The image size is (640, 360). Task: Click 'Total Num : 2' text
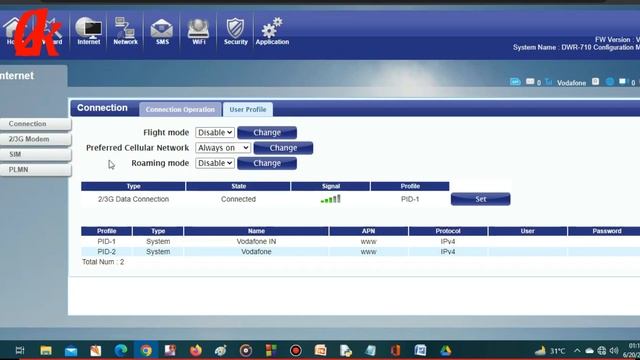103,262
